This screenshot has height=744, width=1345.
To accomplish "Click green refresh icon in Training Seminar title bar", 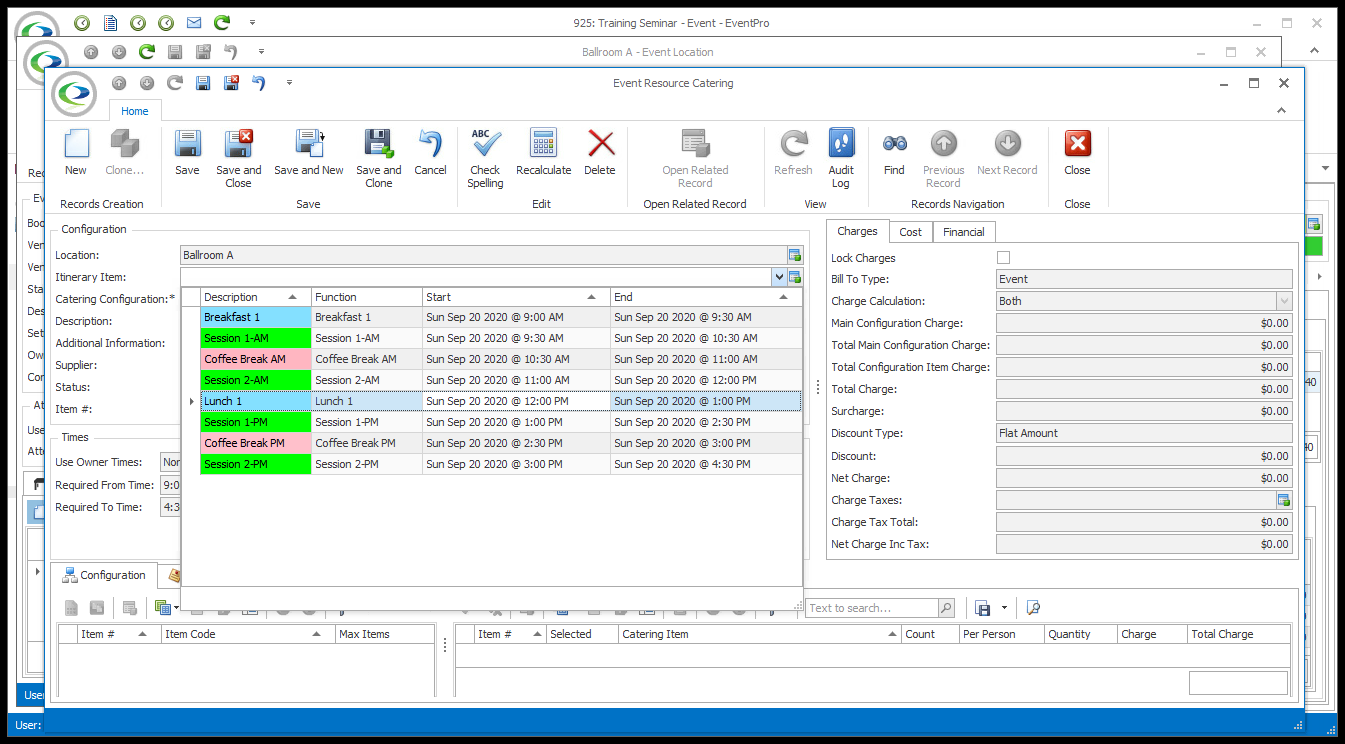I will tap(222, 21).
